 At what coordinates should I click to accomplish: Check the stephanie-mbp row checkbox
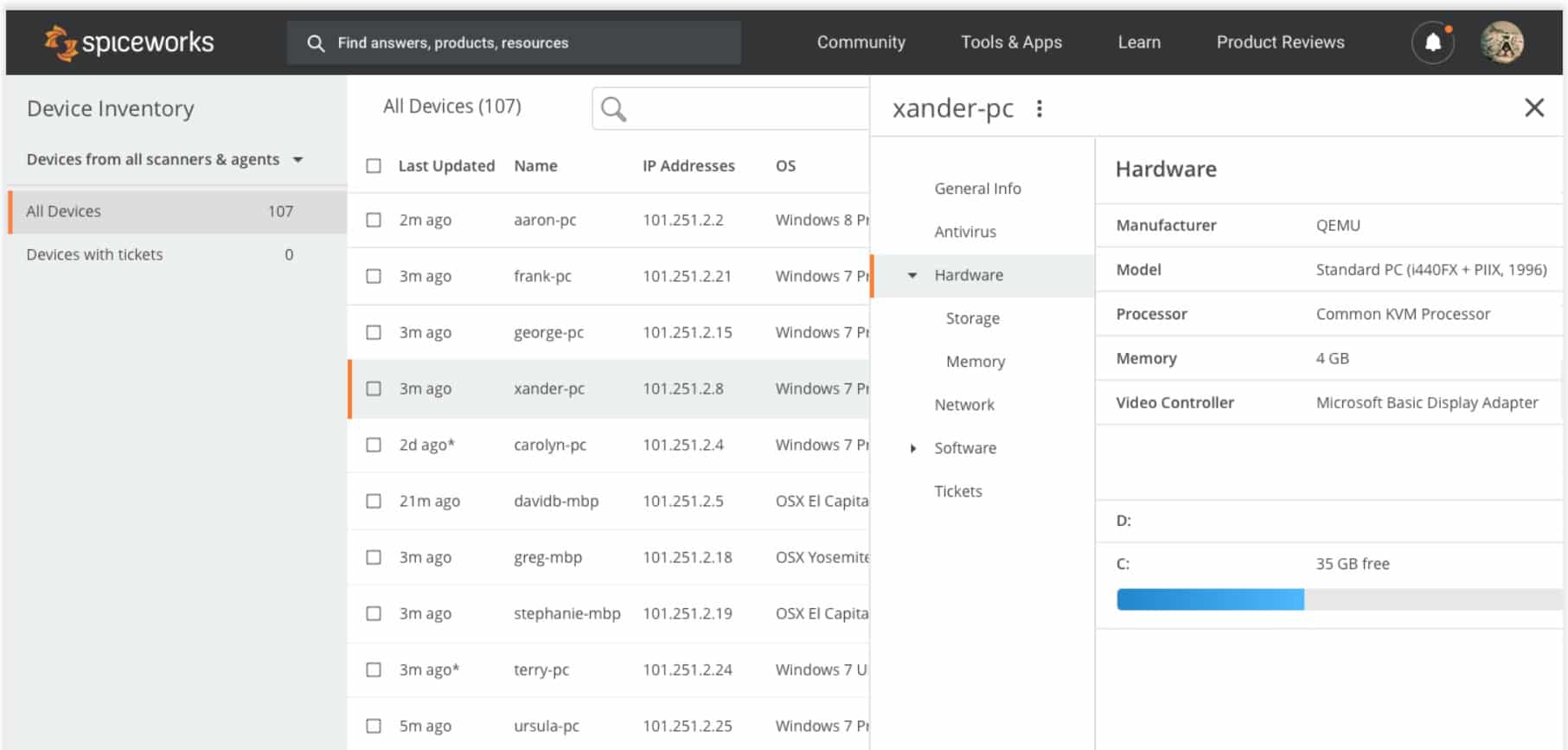coord(374,613)
